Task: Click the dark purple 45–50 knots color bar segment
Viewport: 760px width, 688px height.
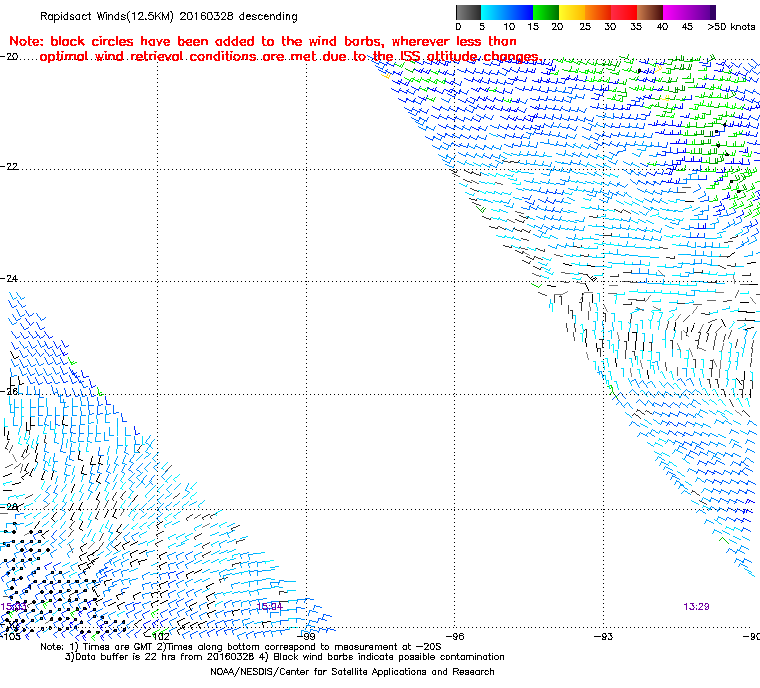Action: (702, 12)
